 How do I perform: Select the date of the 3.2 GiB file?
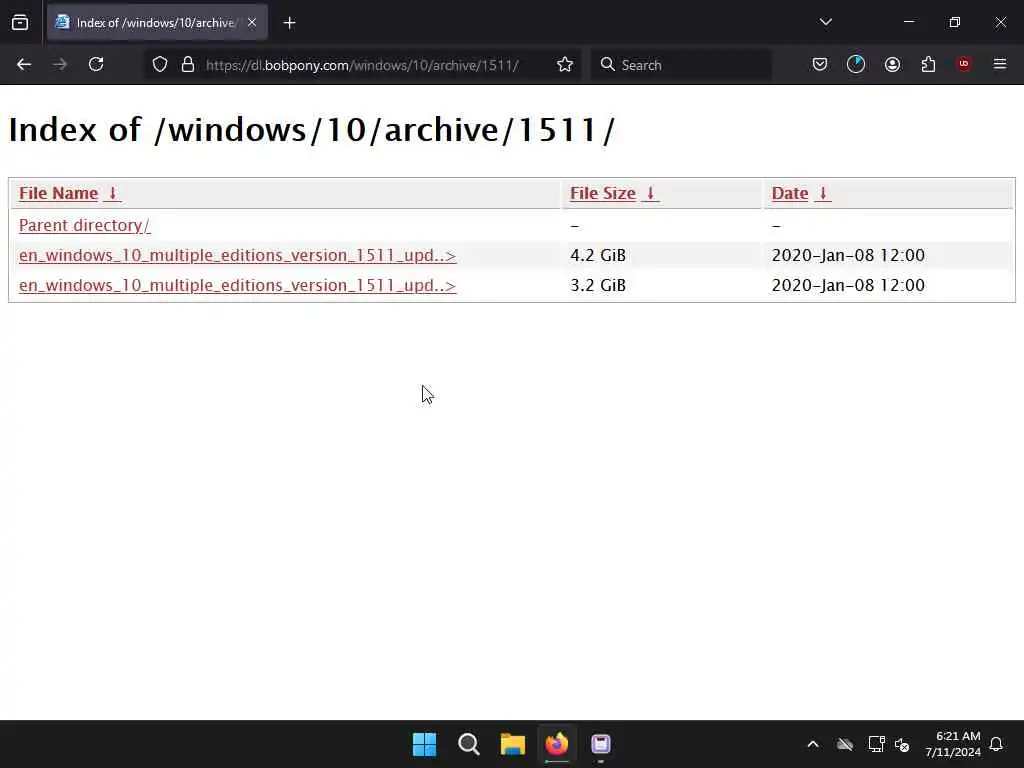tap(848, 285)
